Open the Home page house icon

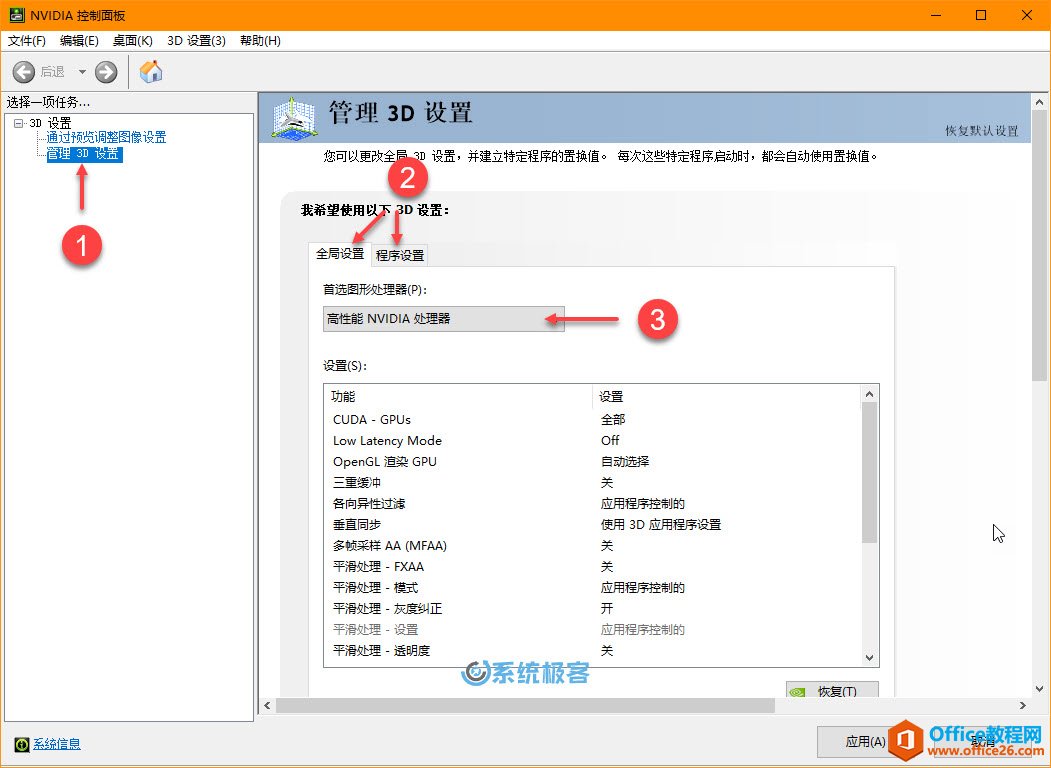(151, 71)
